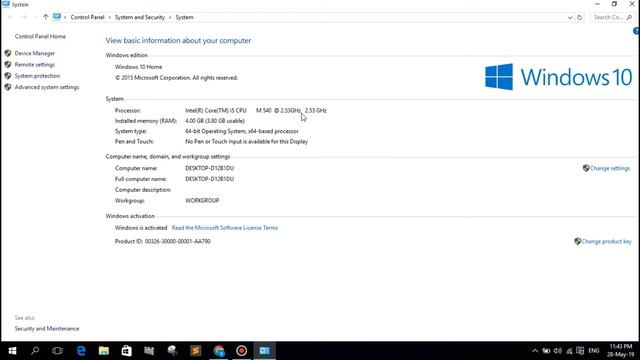
Task: Open the clock and date flyout
Action: coord(620,351)
